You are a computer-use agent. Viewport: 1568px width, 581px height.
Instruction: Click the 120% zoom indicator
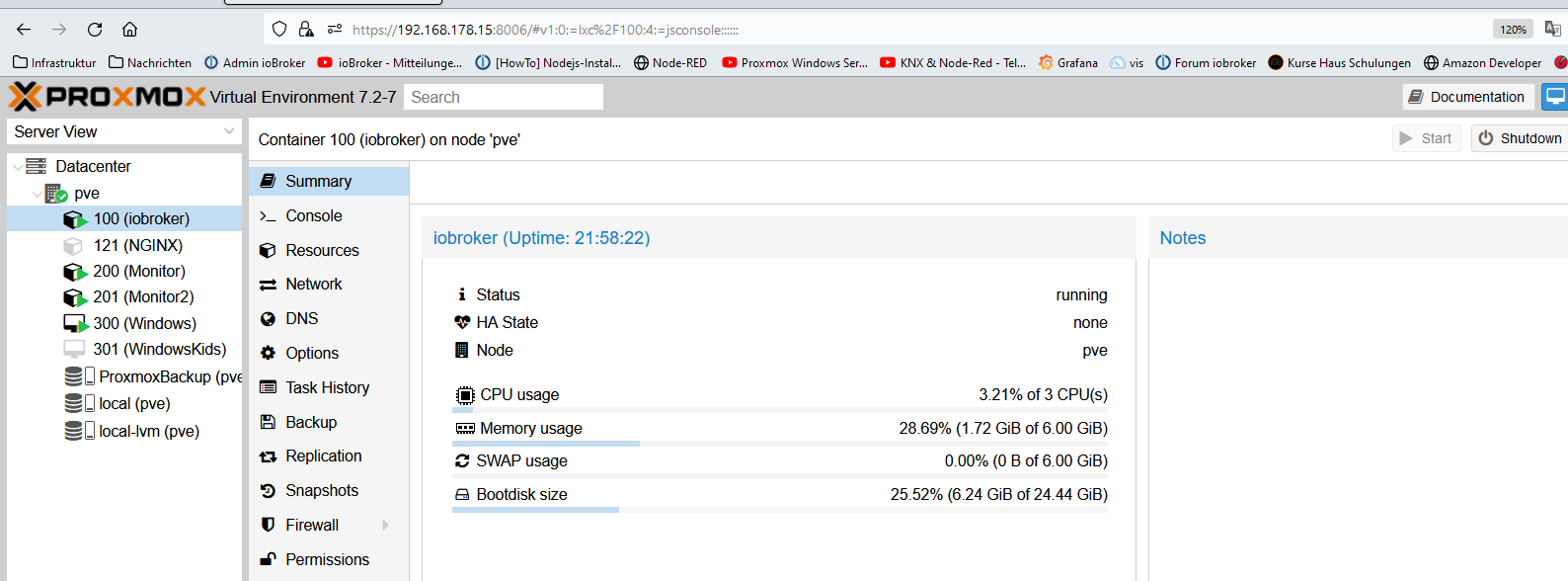tap(1513, 30)
